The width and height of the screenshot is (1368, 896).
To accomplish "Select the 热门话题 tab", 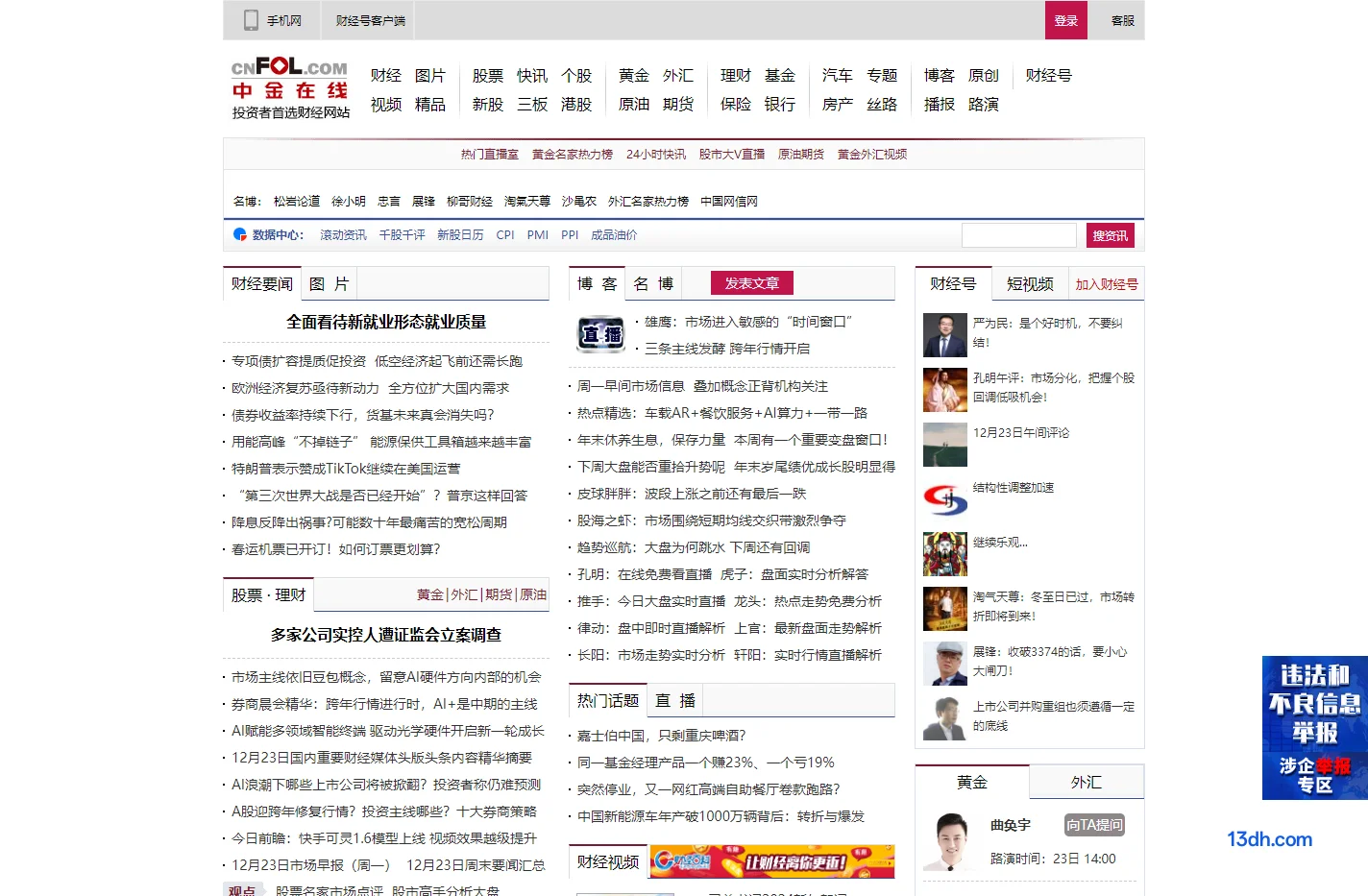I will pyautogui.click(x=608, y=701).
